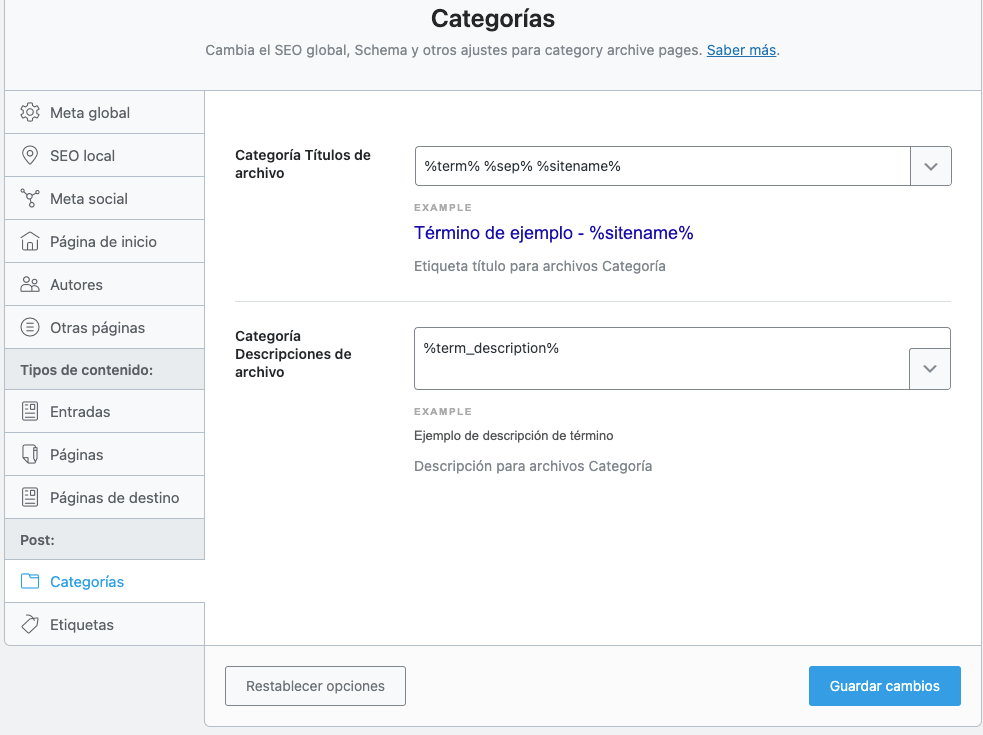Select the Meta social sidebar tab

105,198
